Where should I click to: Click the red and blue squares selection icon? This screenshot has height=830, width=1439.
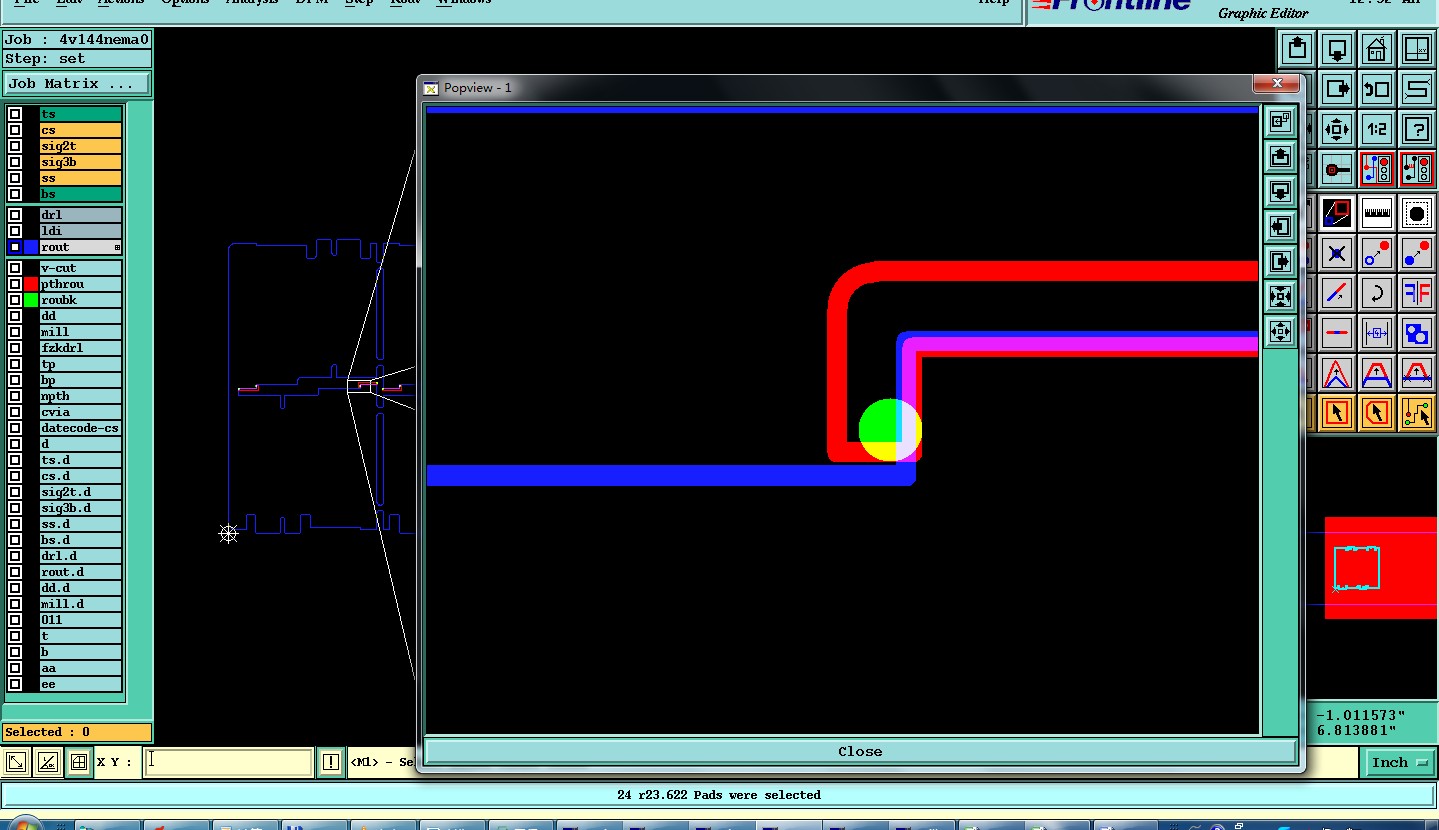(1337, 212)
